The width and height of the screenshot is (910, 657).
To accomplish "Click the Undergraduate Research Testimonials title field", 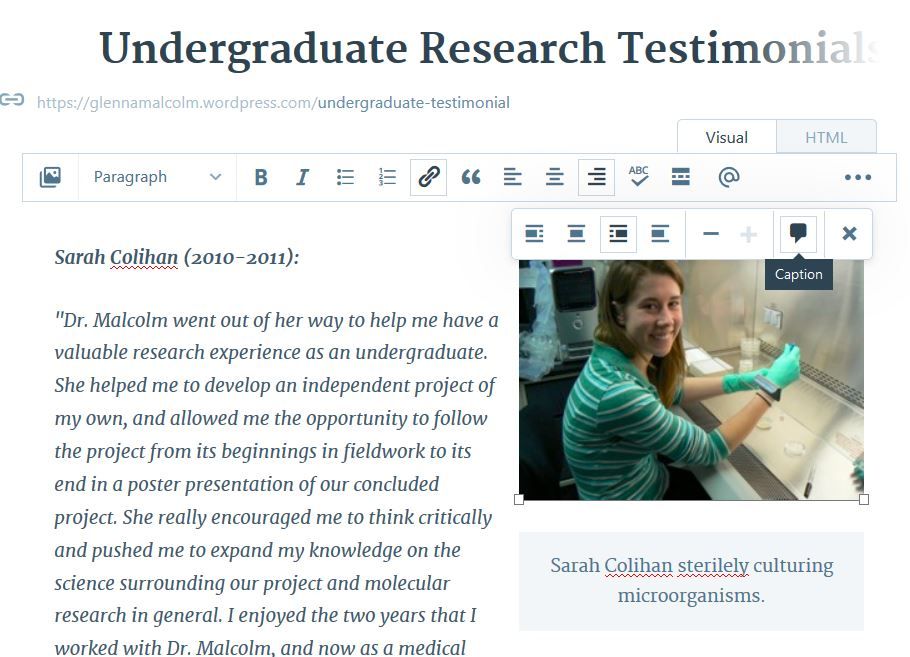I will pyautogui.click(x=490, y=48).
